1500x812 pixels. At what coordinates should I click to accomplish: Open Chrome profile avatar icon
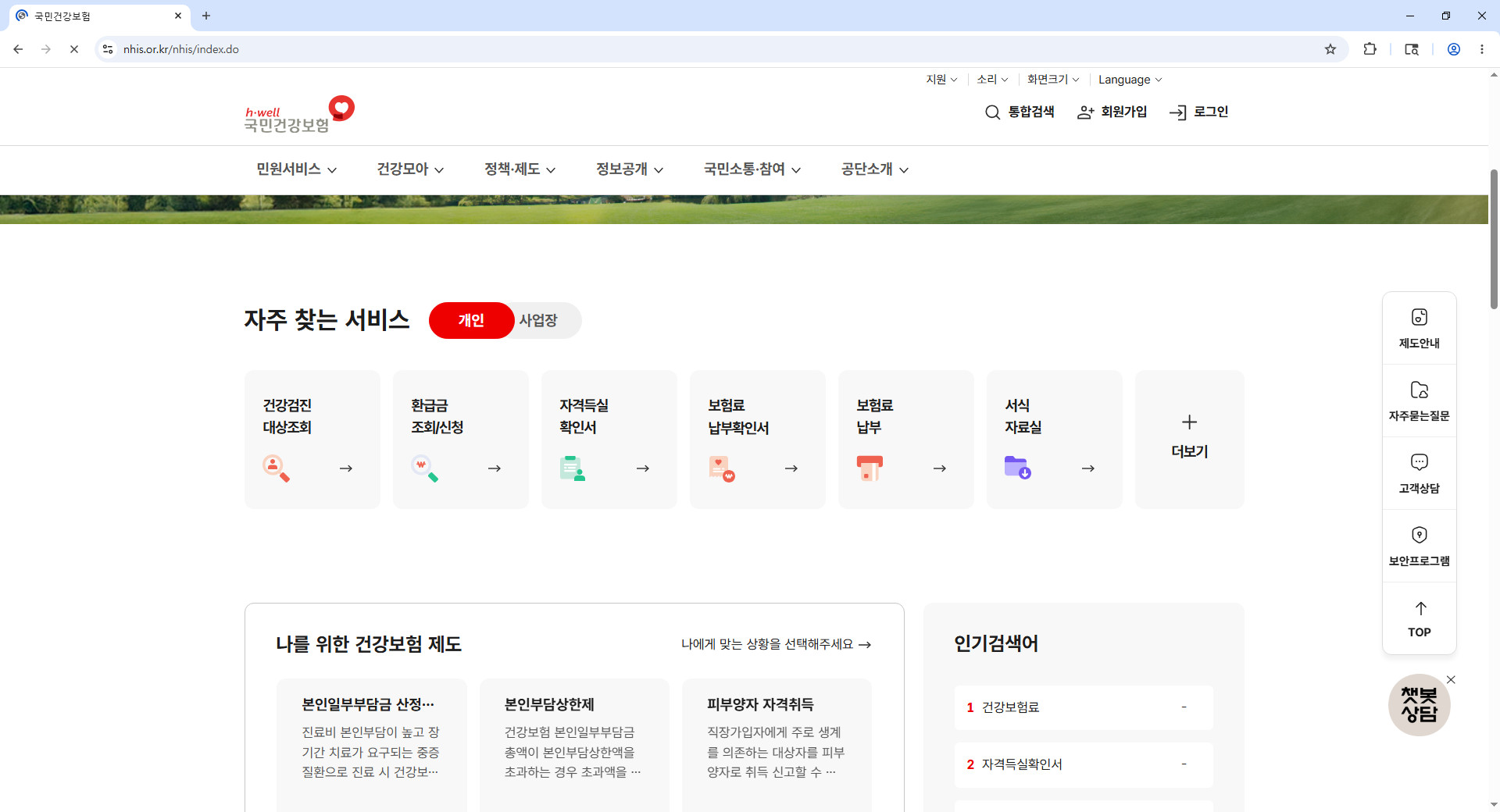[1454, 49]
